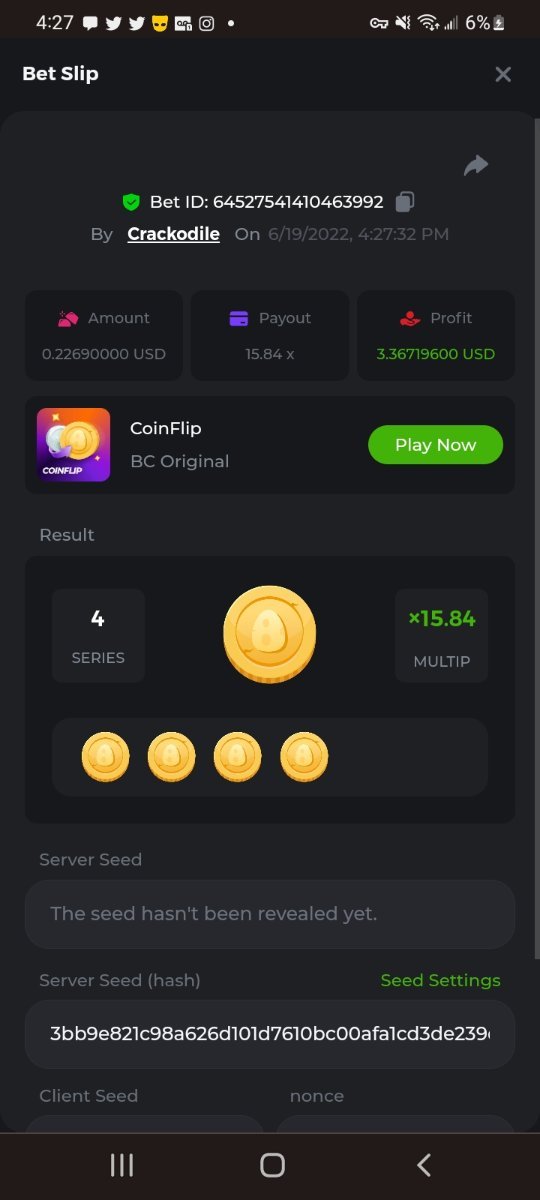Image resolution: width=540 pixels, height=1200 pixels.
Task: Click the large gold result coin
Action: tap(269, 635)
